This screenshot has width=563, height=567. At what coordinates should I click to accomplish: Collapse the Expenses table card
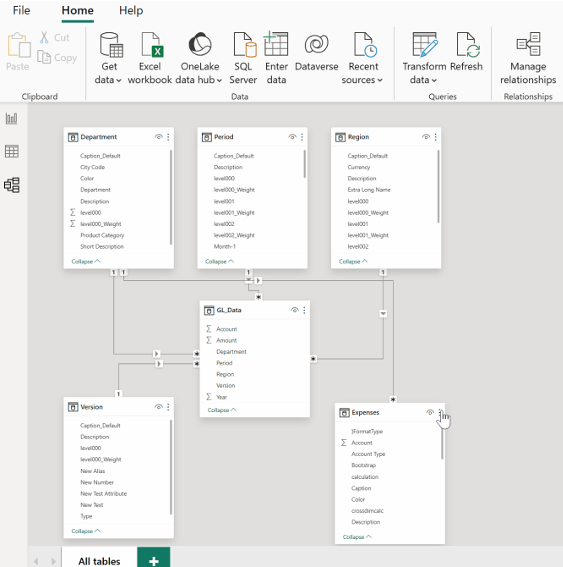pos(357,537)
